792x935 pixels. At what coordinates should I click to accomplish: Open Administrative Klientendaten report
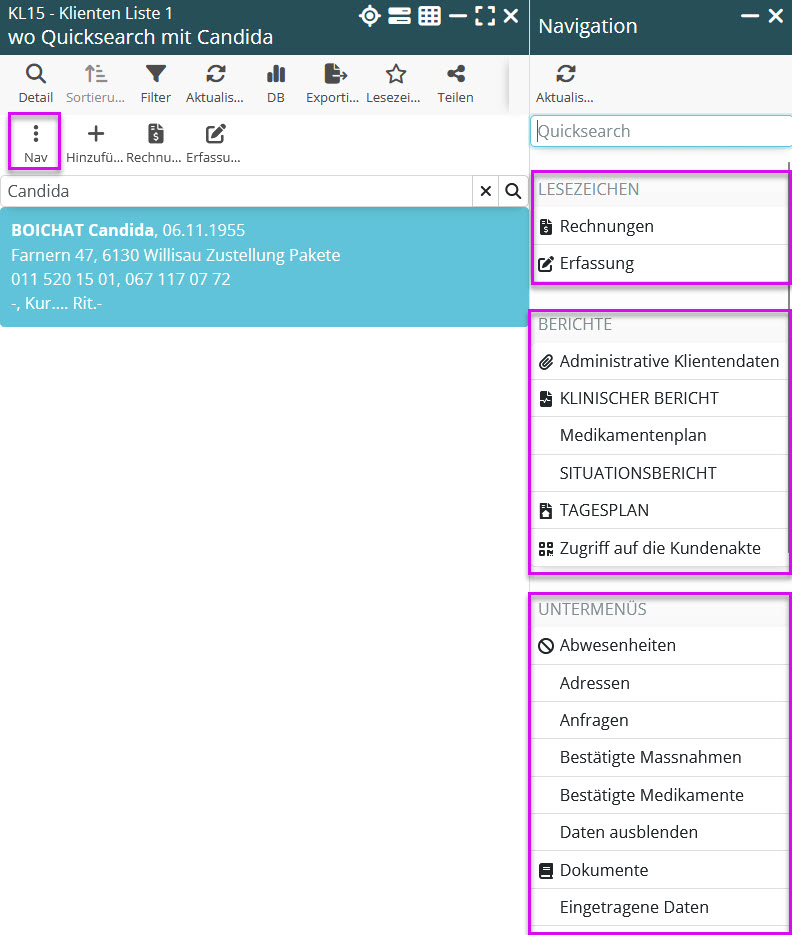[668, 361]
